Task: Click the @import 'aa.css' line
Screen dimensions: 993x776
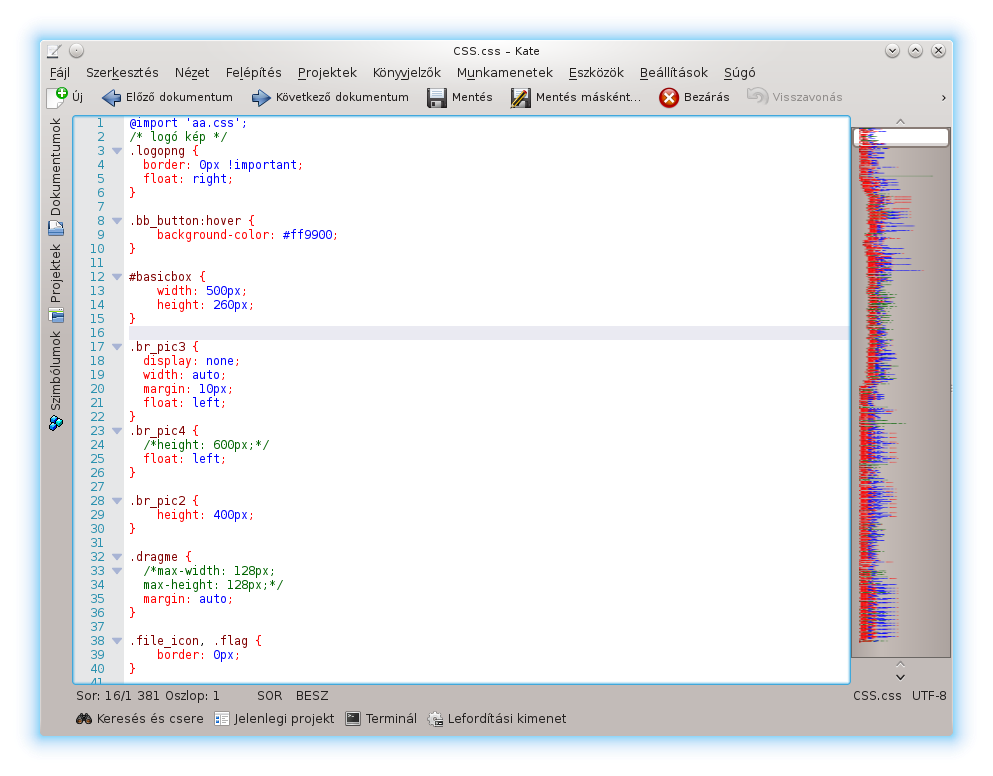Action: point(188,123)
